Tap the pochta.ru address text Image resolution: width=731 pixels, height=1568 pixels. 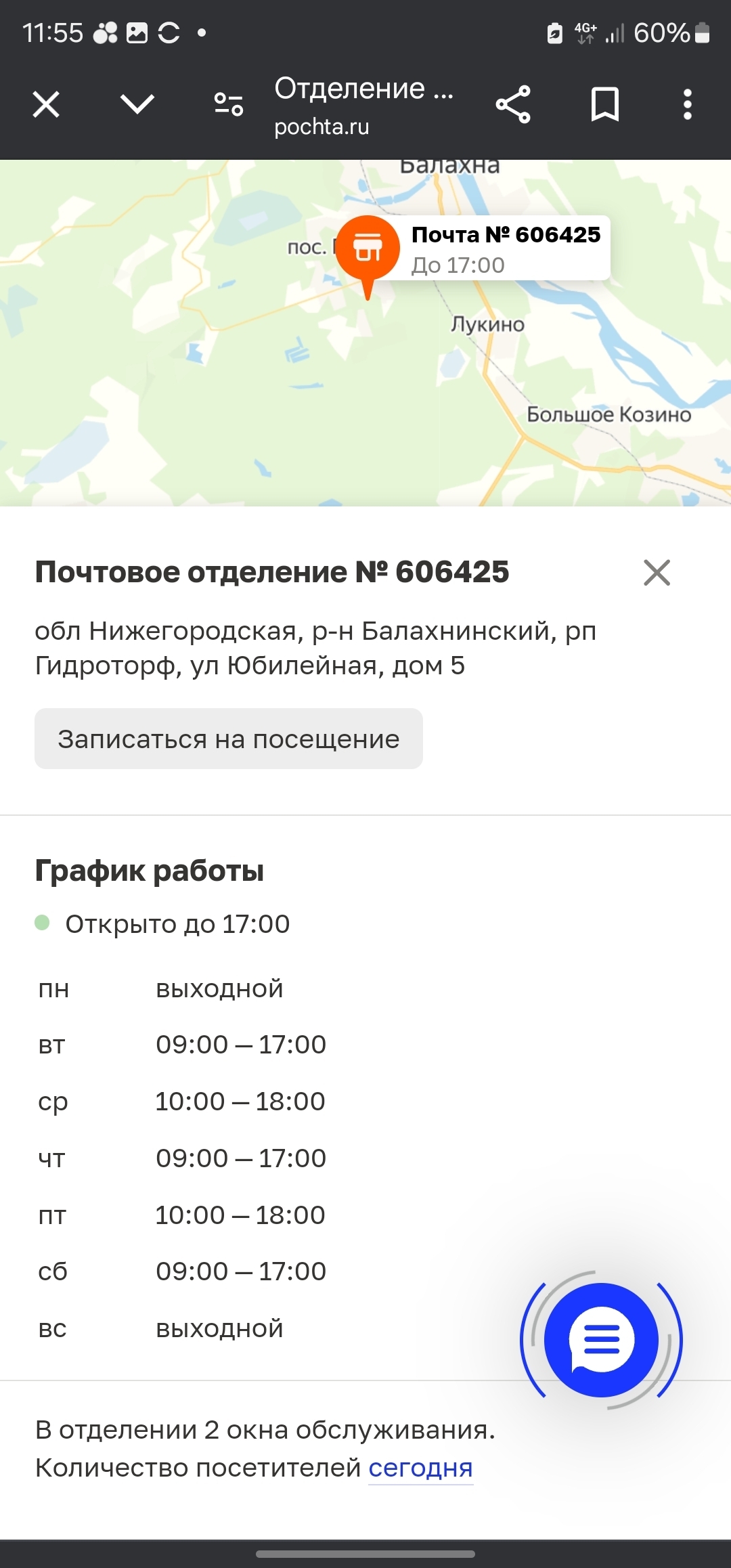pyautogui.click(x=322, y=127)
